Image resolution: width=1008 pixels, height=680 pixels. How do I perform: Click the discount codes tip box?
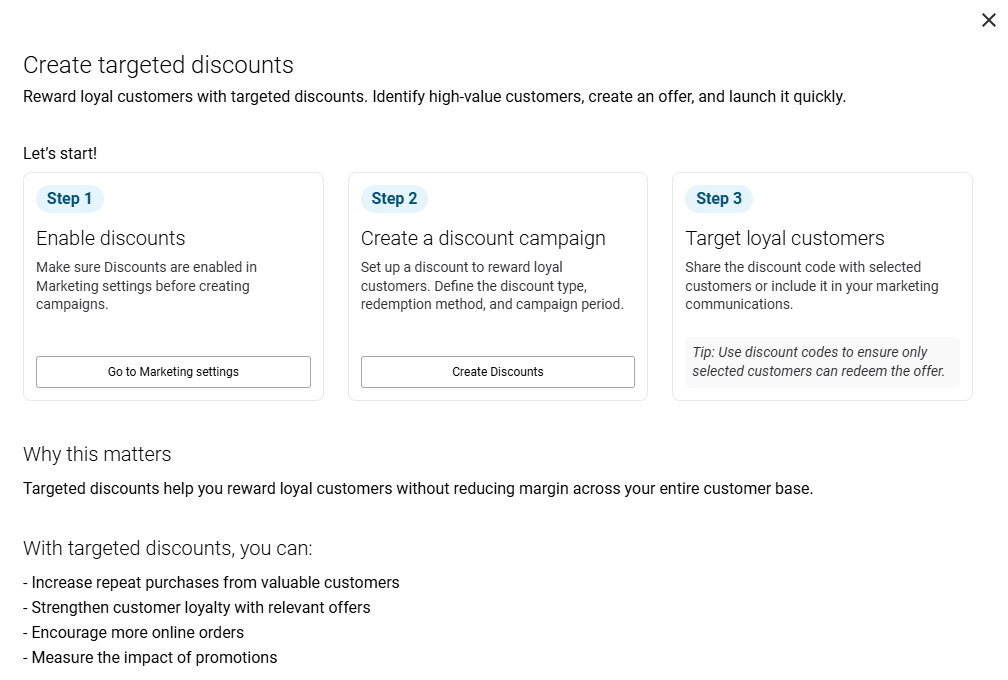821,362
